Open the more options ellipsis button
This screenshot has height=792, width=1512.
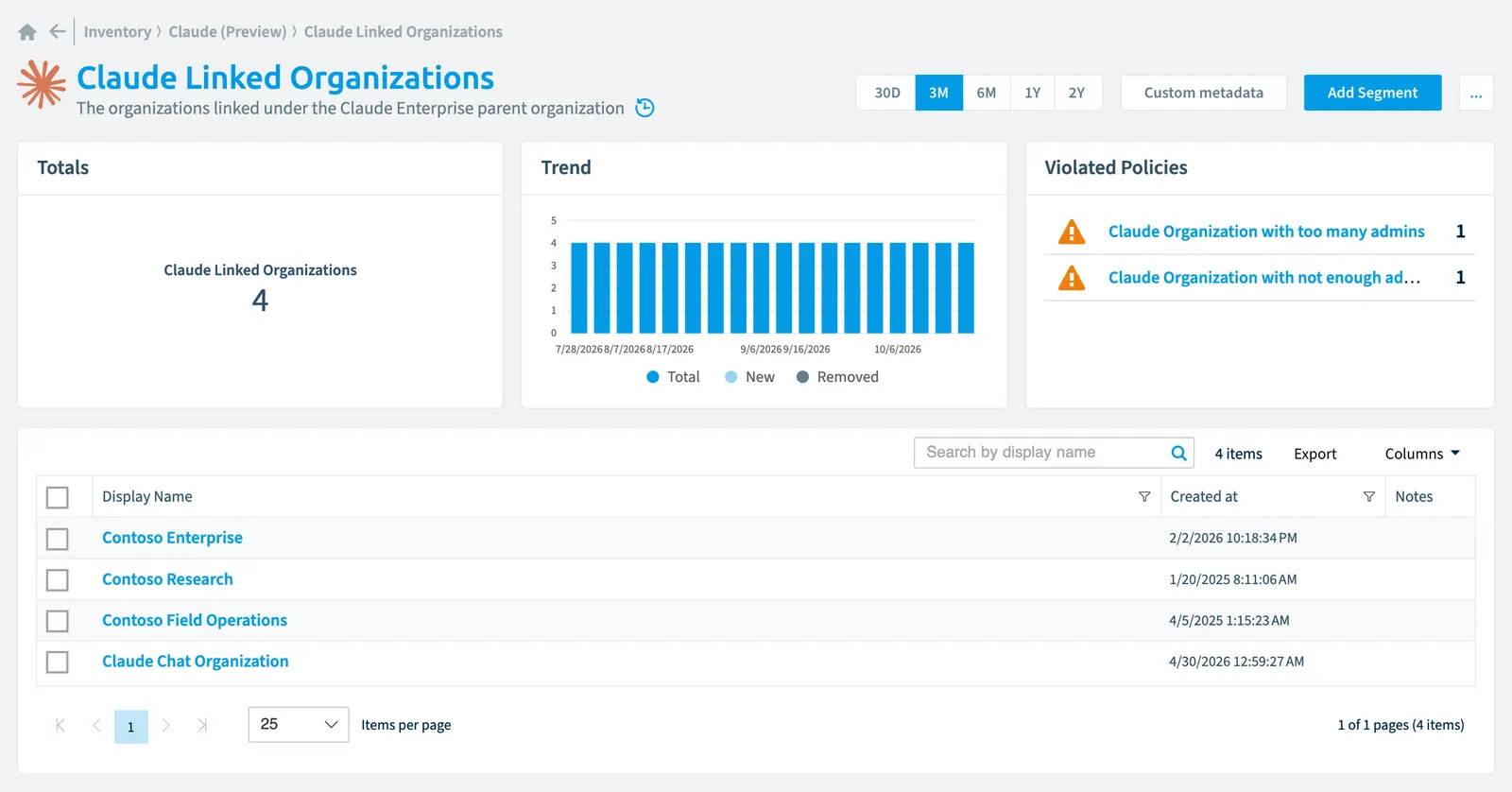[x=1476, y=93]
